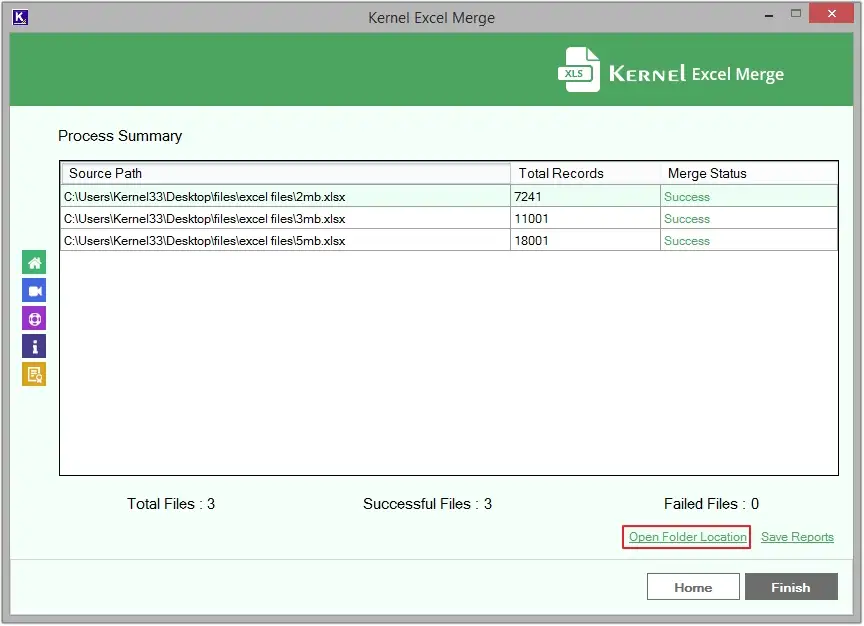Image resolution: width=864 pixels, height=626 pixels.
Task: Click the green home icon in sidebar
Action: (x=34, y=263)
